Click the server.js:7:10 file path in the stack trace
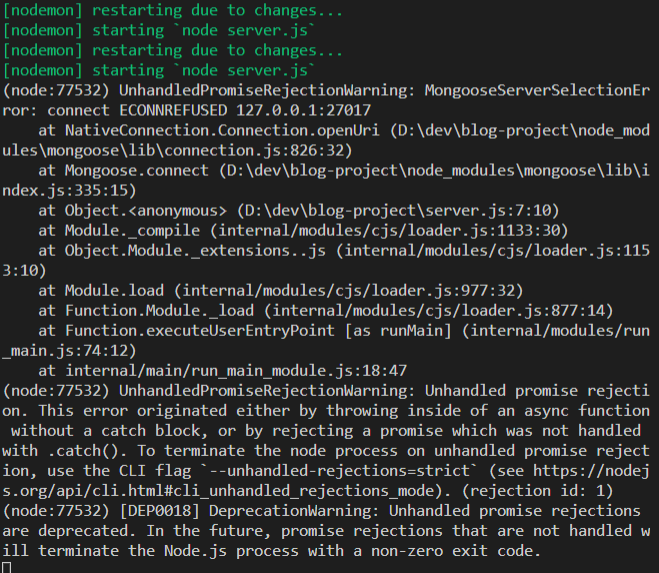This screenshot has height=573, width=659. 398,211
